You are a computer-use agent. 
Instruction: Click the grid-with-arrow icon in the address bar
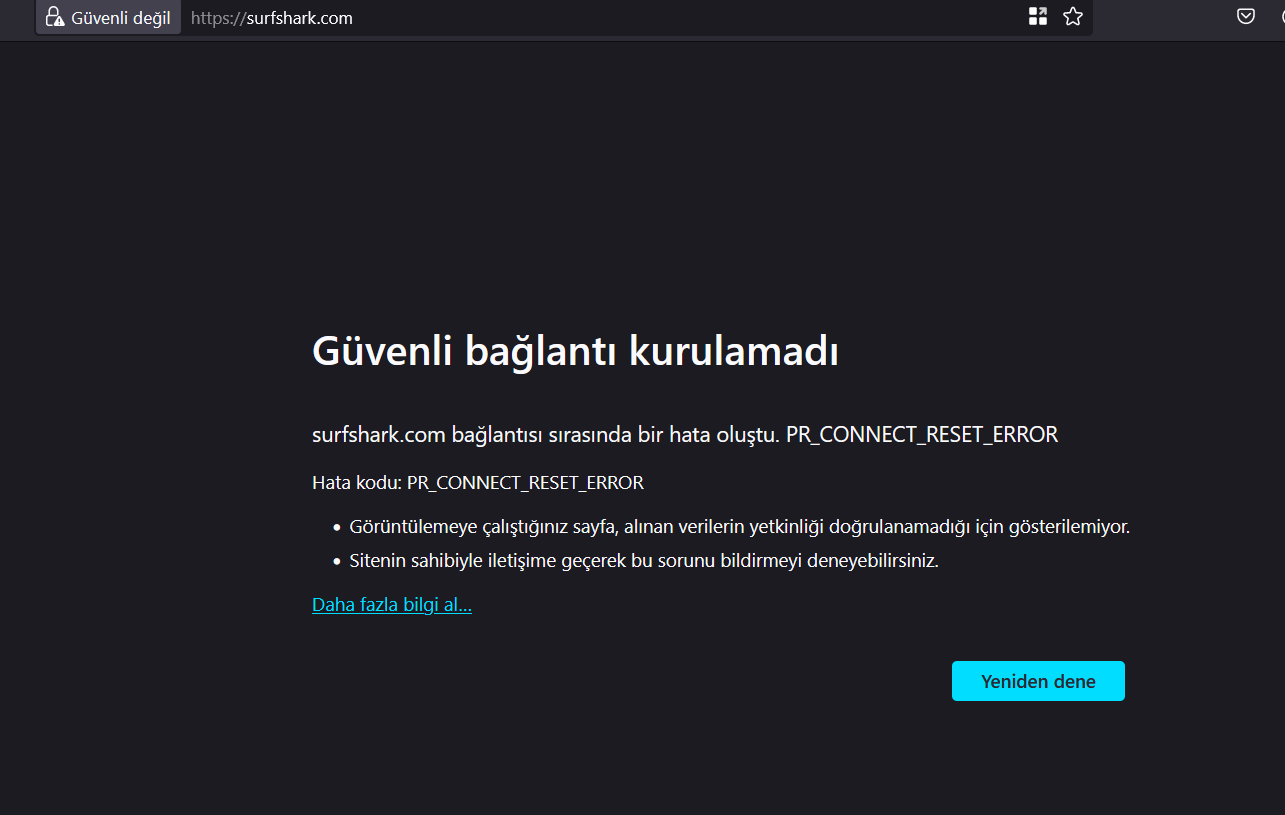coord(1038,17)
